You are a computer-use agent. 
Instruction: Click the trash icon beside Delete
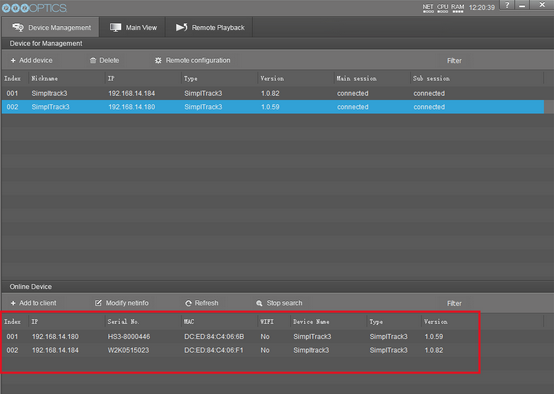(93, 60)
